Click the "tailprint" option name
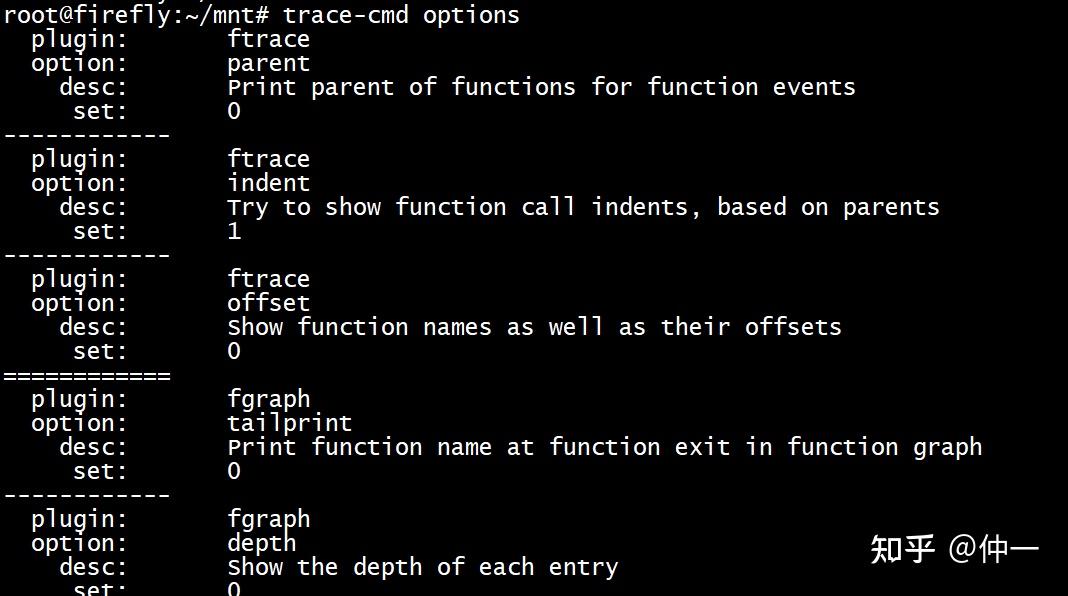 point(289,423)
